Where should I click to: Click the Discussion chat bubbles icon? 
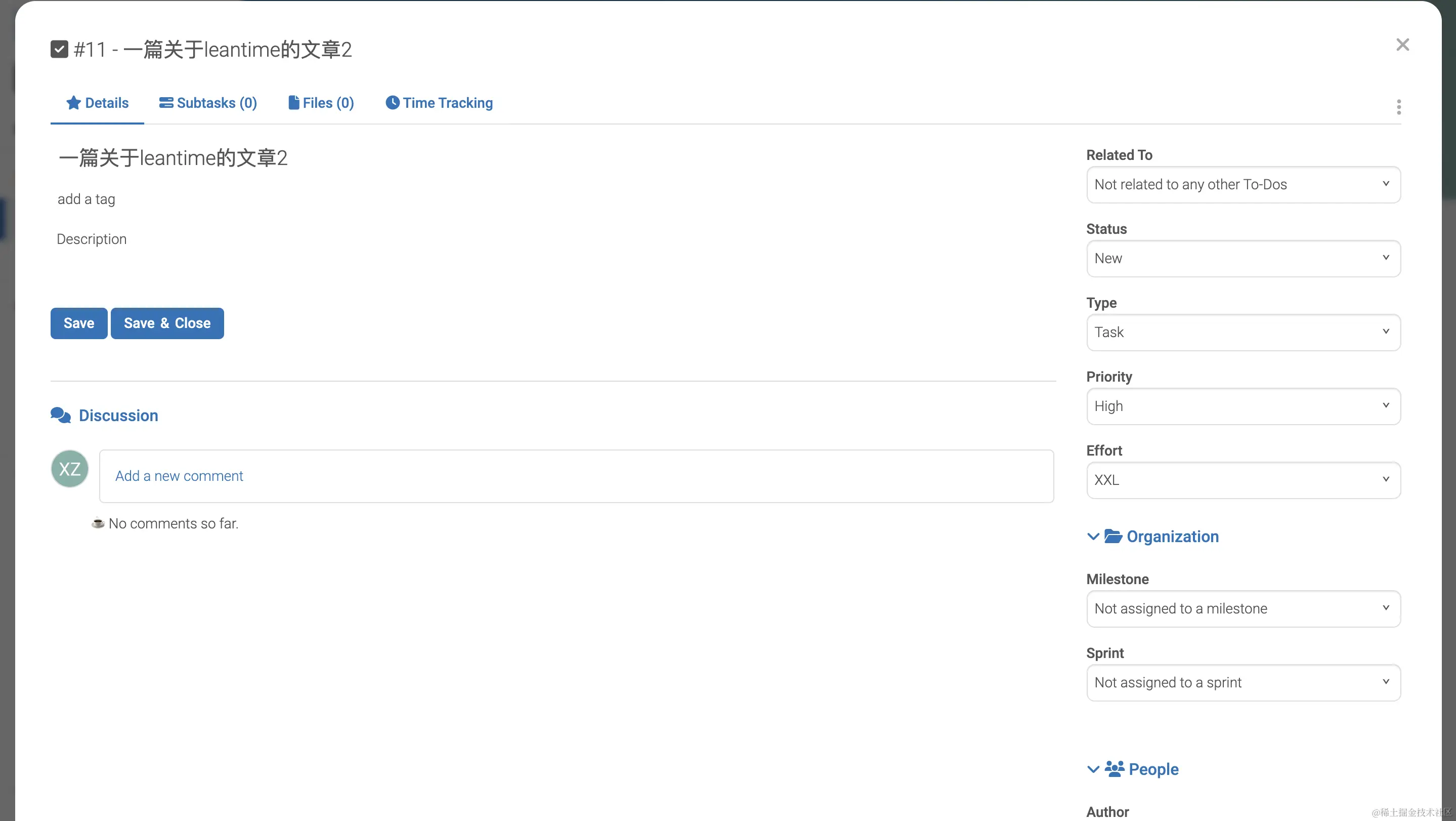pos(61,416)
